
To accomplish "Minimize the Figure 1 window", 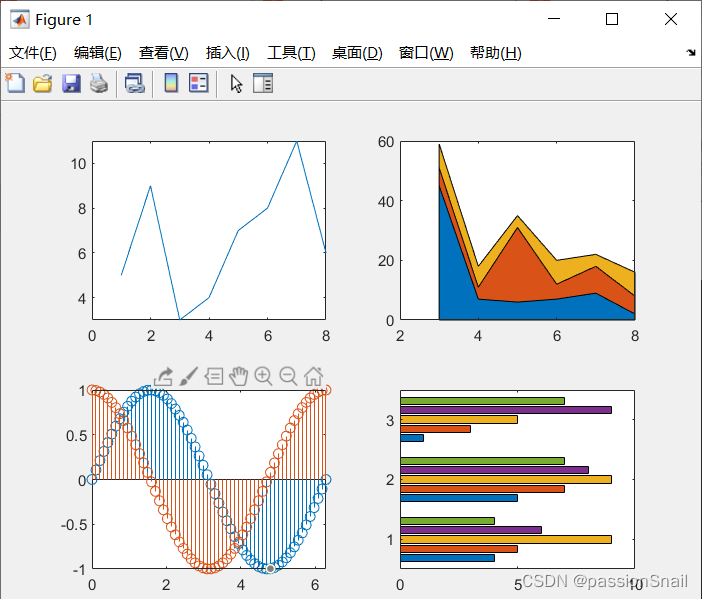I will point(554,19).
